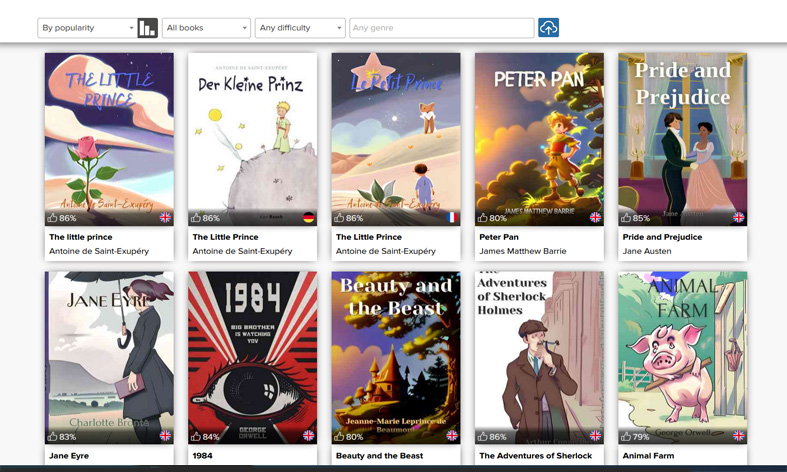Click thumbs-up icon on Sherlock Holmes cover
The height and width of the screenshot is (472, 787).
point(482,436)
